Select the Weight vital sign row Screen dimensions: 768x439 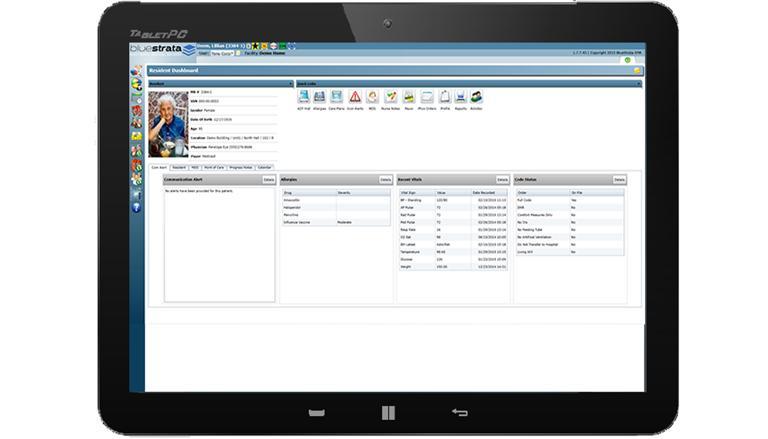tap(453, 267)
